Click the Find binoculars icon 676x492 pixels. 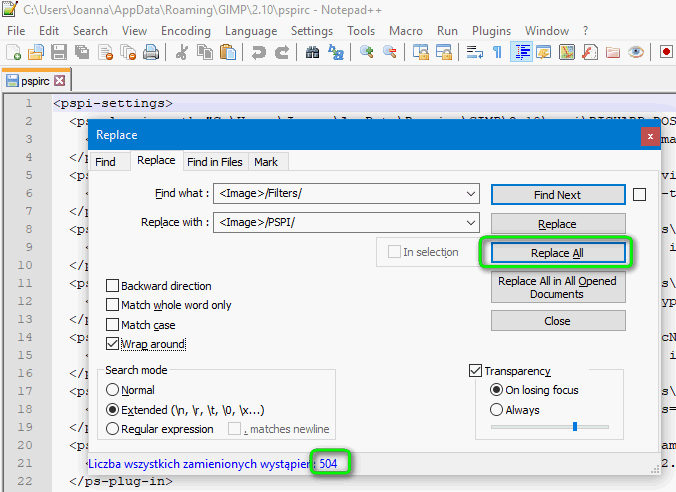click(313, 53)
